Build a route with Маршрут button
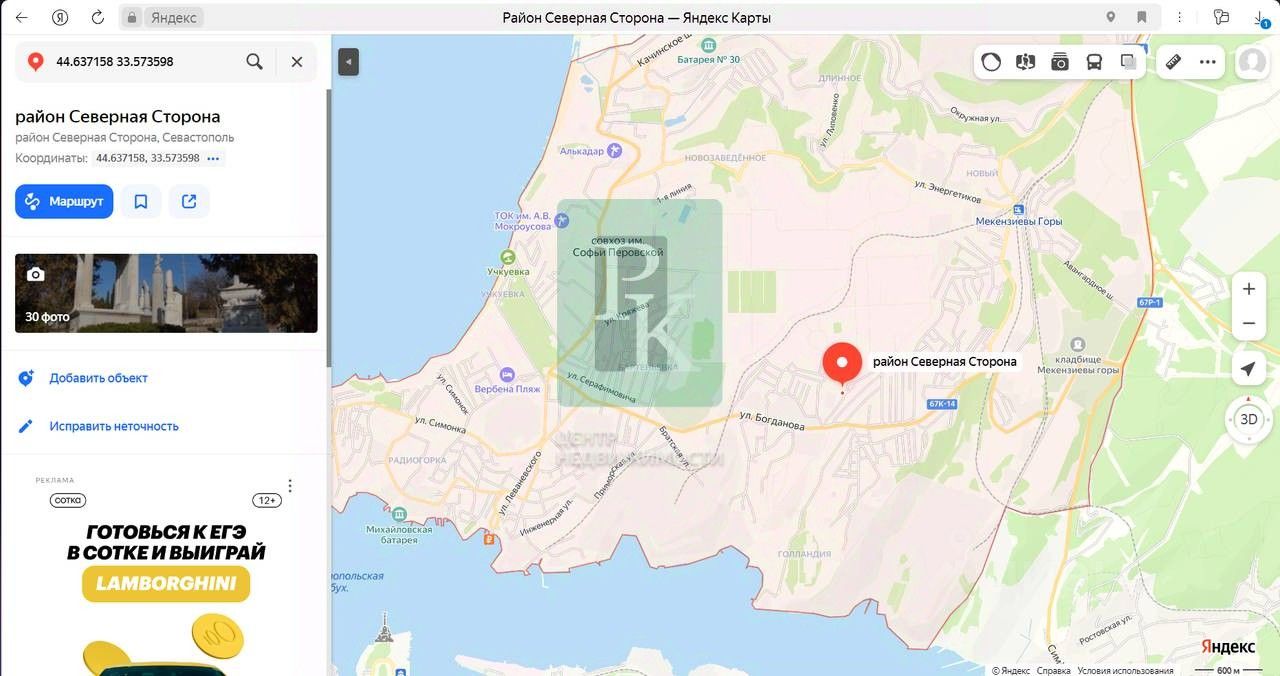Viewport: 1280px width, 676px height. tap(64, 201)
